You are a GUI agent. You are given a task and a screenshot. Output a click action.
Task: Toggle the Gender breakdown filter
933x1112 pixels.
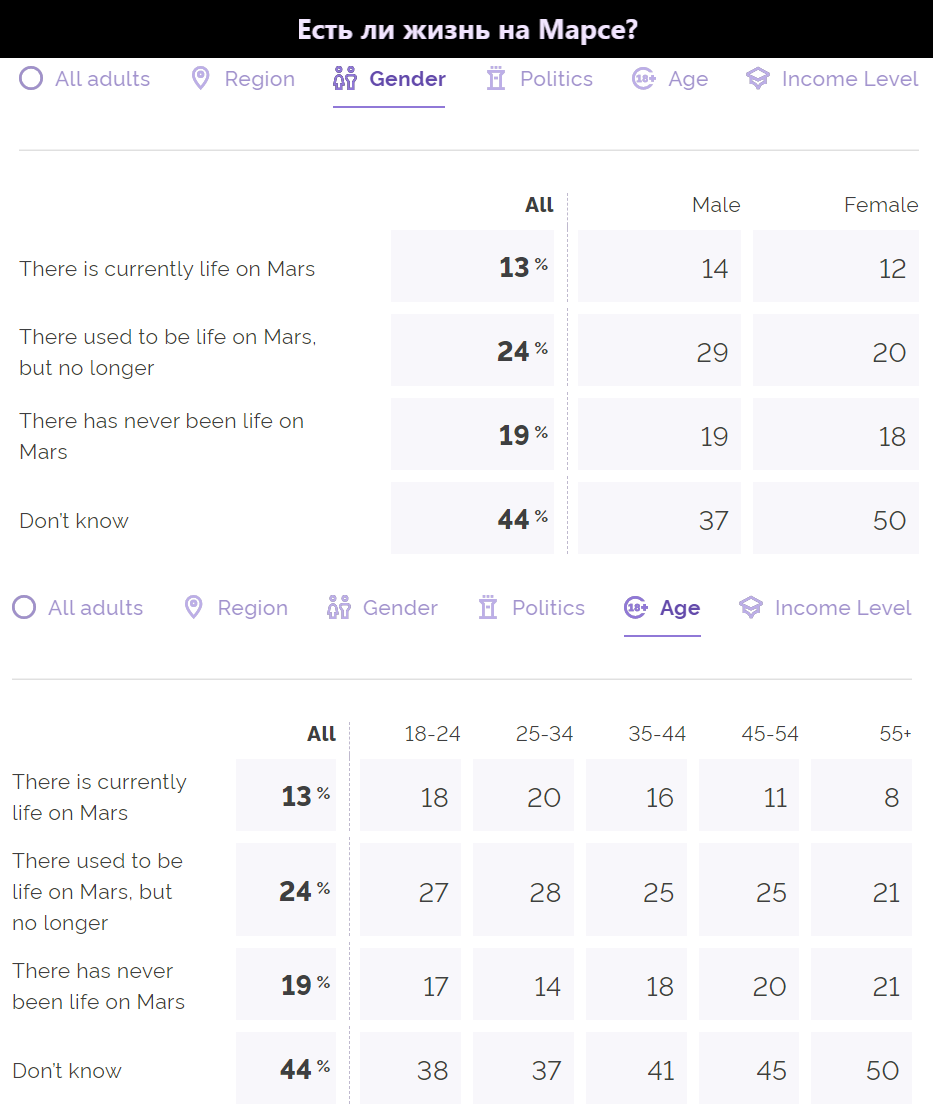[388, 78]
